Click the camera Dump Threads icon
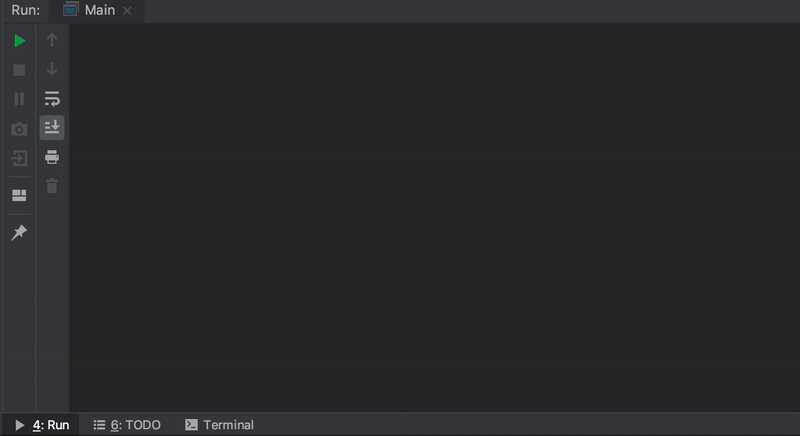 [19, 129]
